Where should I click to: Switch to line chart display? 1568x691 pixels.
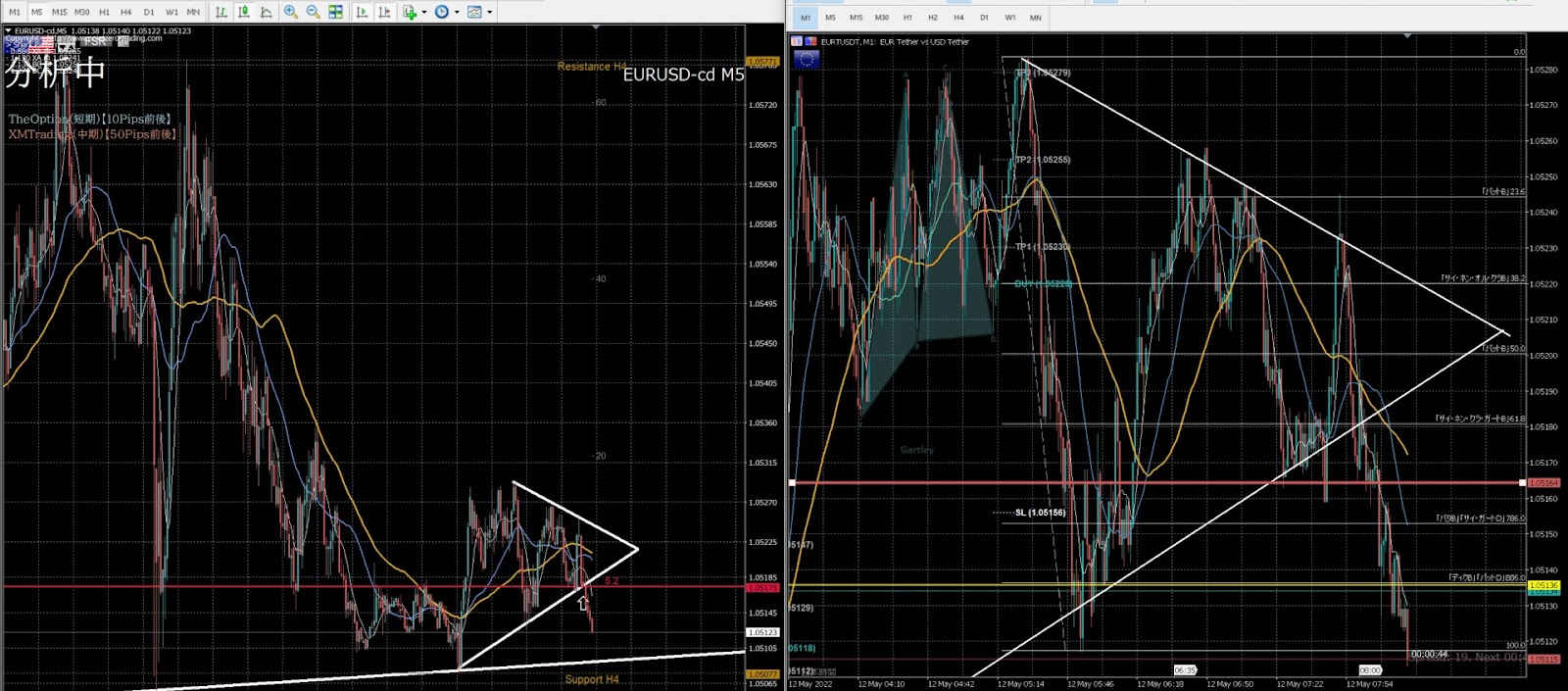[x=266, y=12]
